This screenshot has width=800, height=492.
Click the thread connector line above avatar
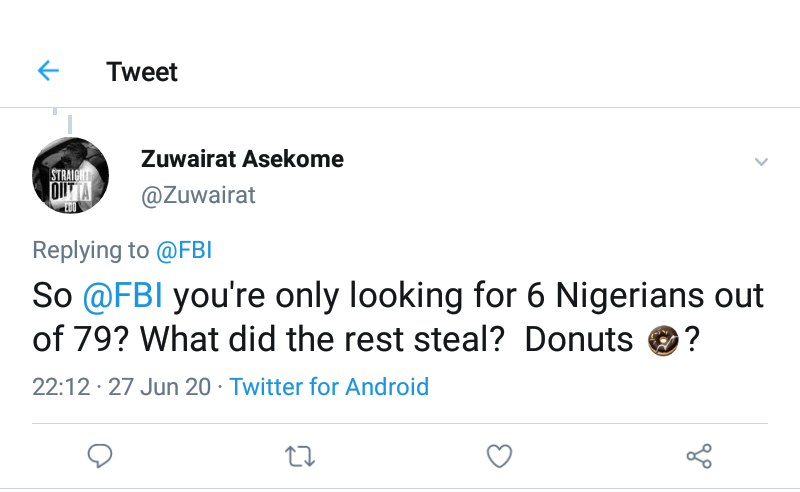click(70, 122)
